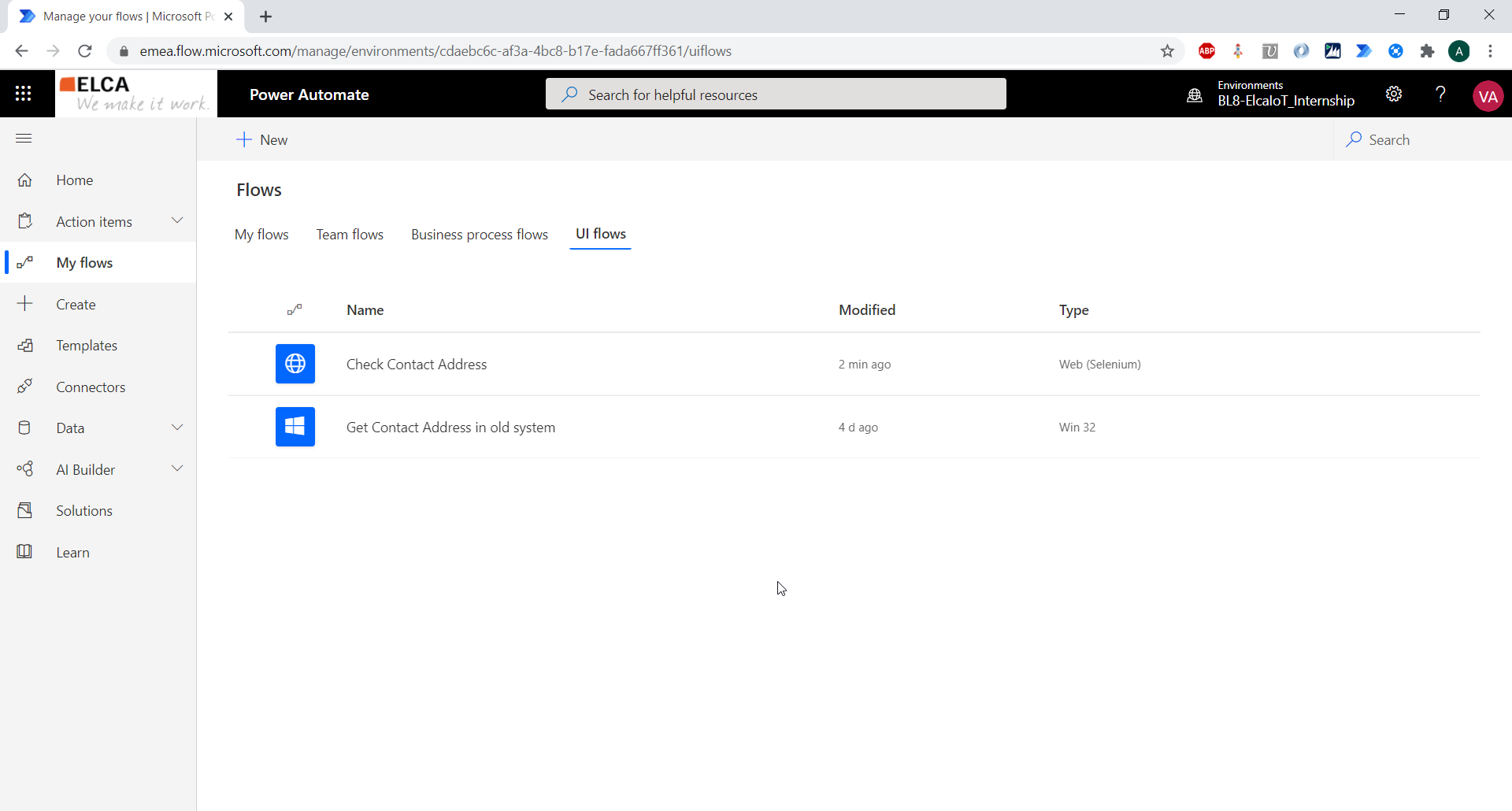The image size is (1512, 811).
Task: Open Chrome three-dot menu
Action: click(x=1490, y=51)
